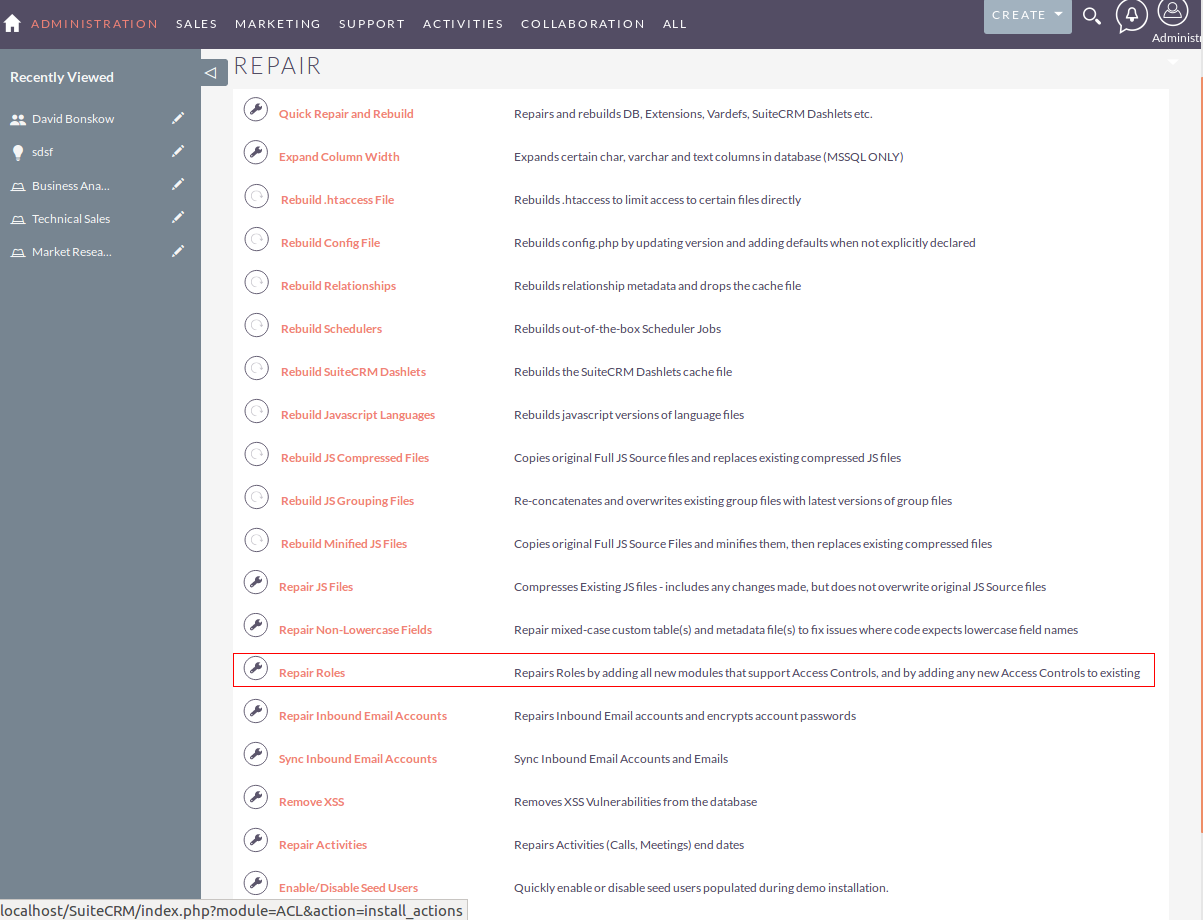This screenshot has width=1203, height=920.
Task: Open the search magnifier icon
Action: tap(1092, 16)
